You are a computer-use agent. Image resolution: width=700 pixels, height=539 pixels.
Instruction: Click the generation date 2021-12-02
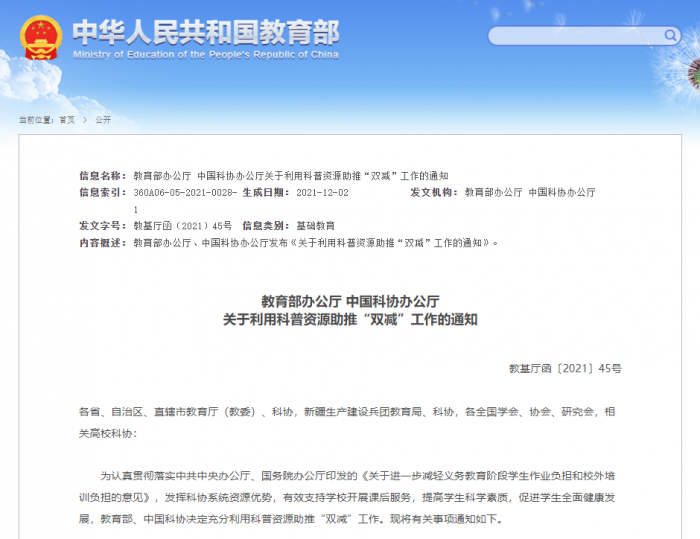[x=323, y=192]
